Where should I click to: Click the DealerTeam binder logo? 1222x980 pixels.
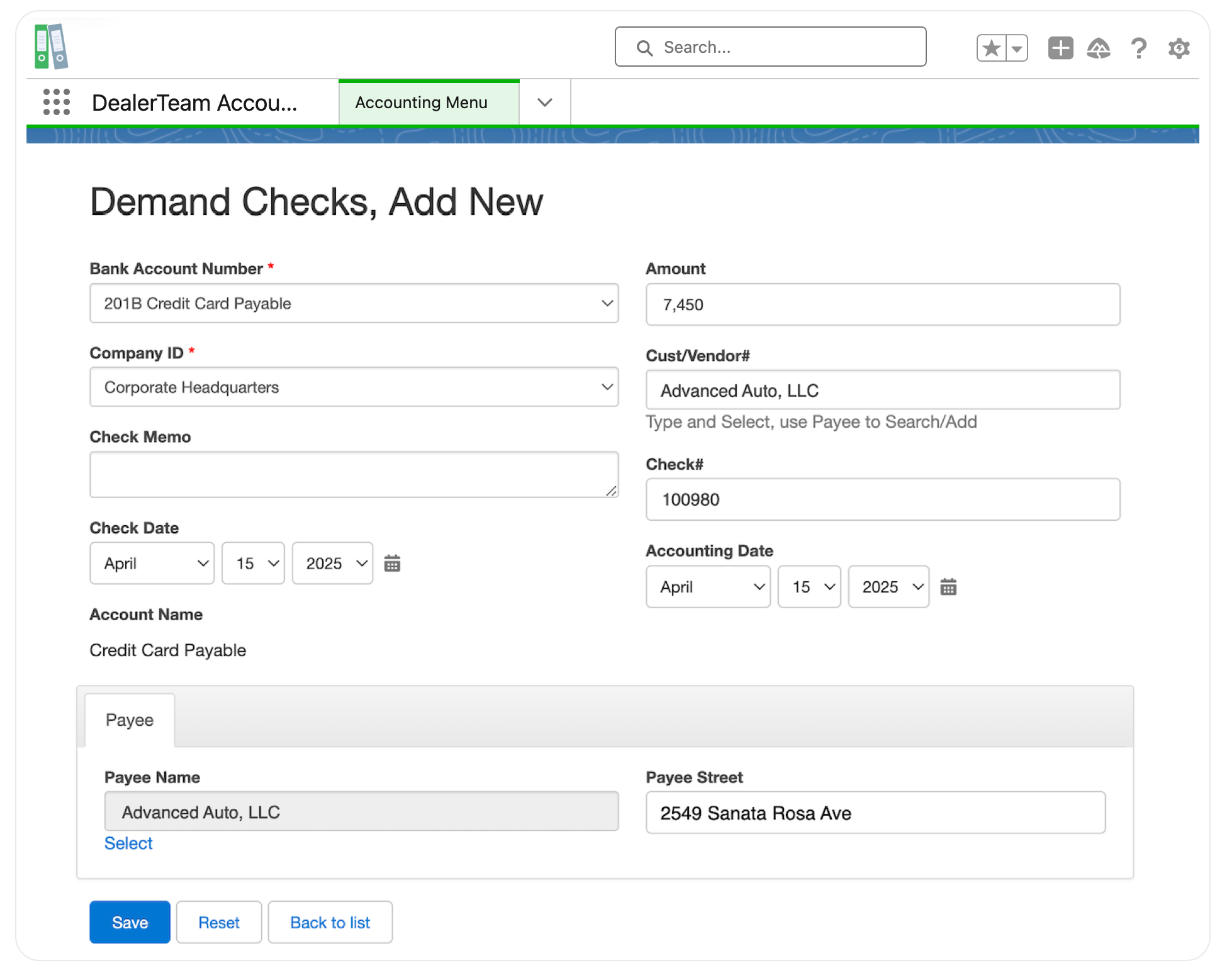(x=51, y=47)
